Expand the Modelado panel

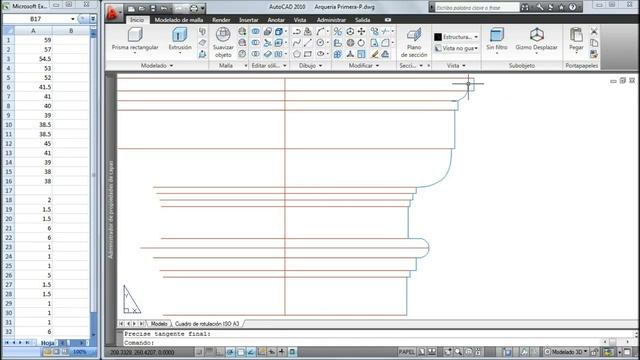157,65
